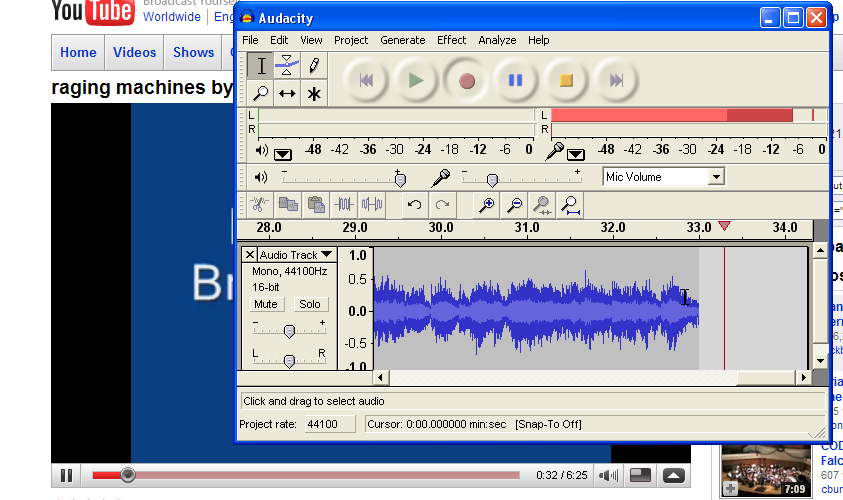This screenshot has width=843, height=500.
Task: Click the Zoom In magnifier icon
Action: (x=487, y=205)
